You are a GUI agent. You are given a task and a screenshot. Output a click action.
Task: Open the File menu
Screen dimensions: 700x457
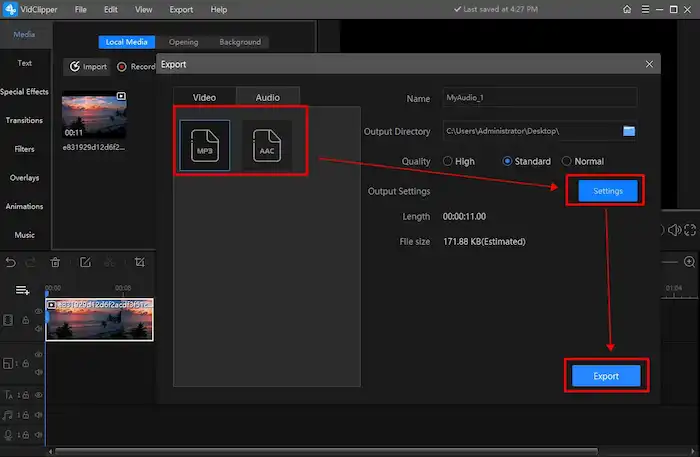[81, 9]
